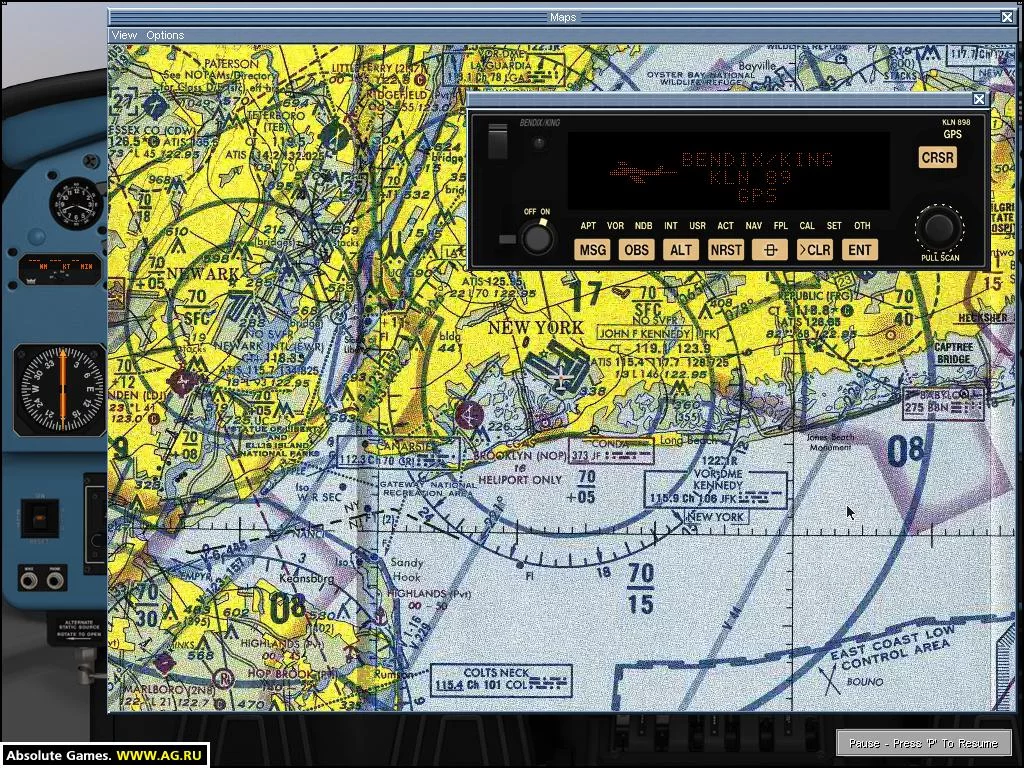
Task: Open the View menu
Action: point(124,35)
